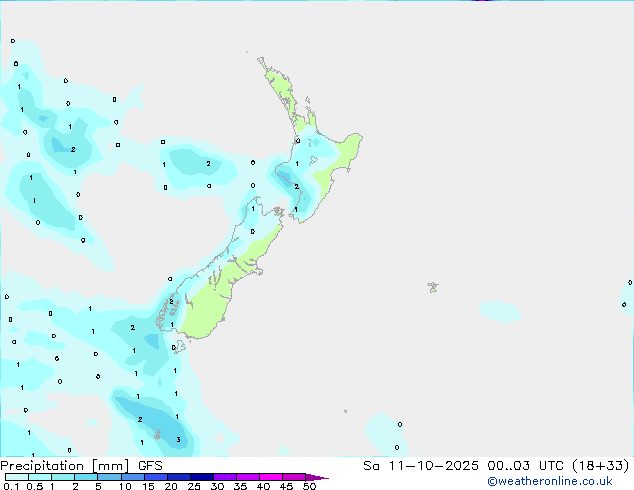
Task: Choose the 40–45 mm magenta legend box
Action: point(271,477)
